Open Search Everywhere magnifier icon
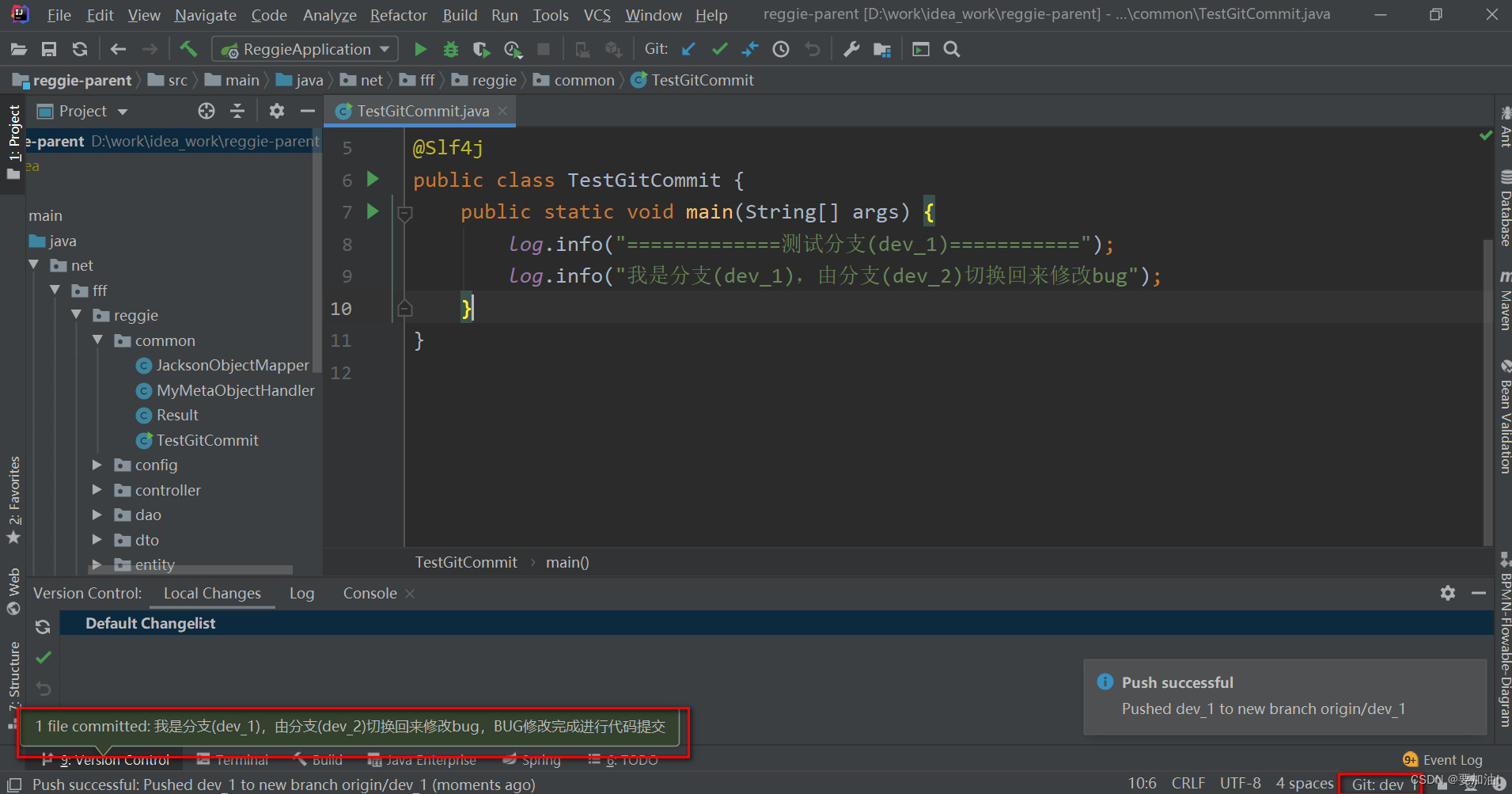1512x794 pixels. [x=952, y=49]
